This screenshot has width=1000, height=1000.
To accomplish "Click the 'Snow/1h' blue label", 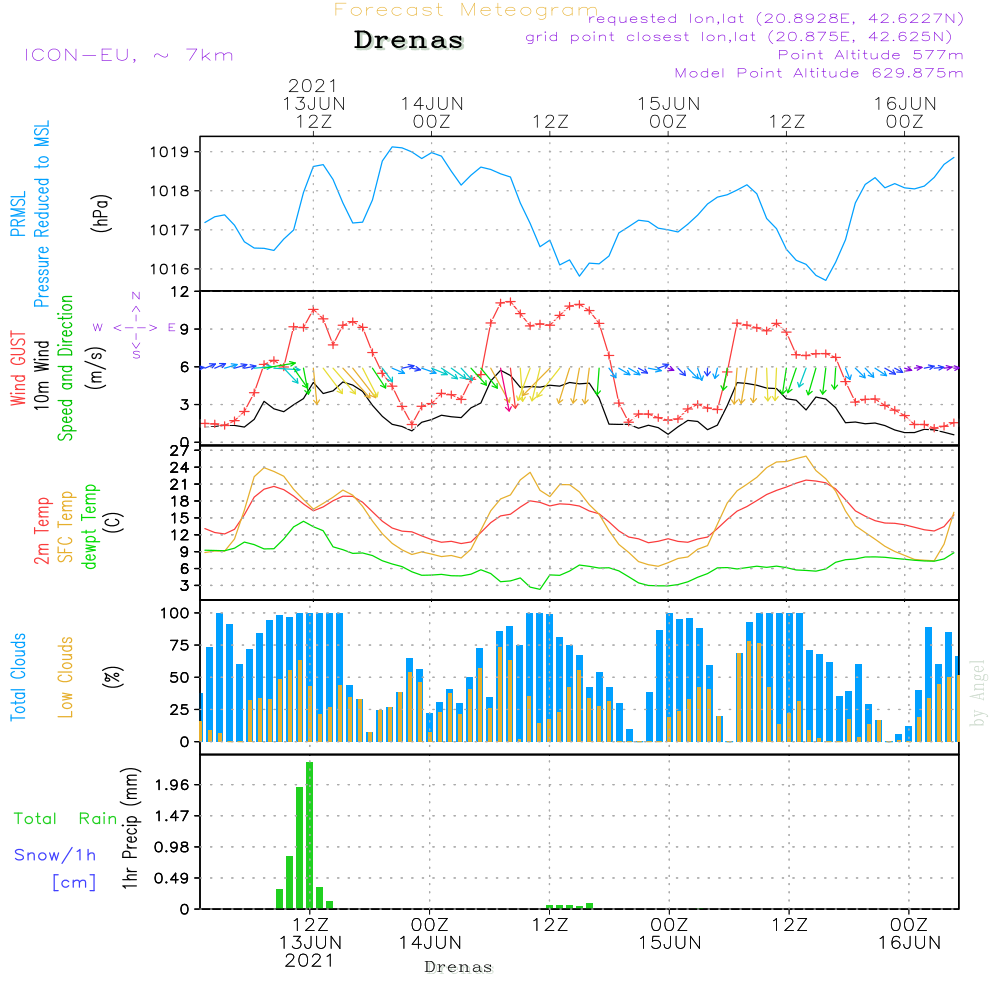I will (x=55, y=855).
